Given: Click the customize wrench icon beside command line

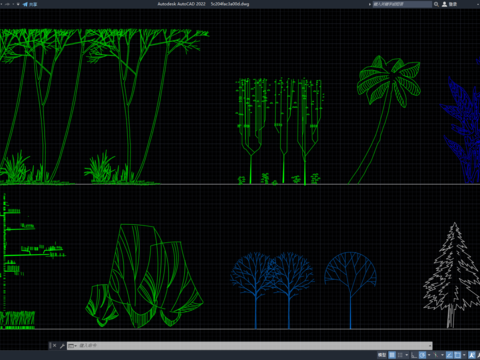Looking at the screenshot, I should tap(62, 346).
